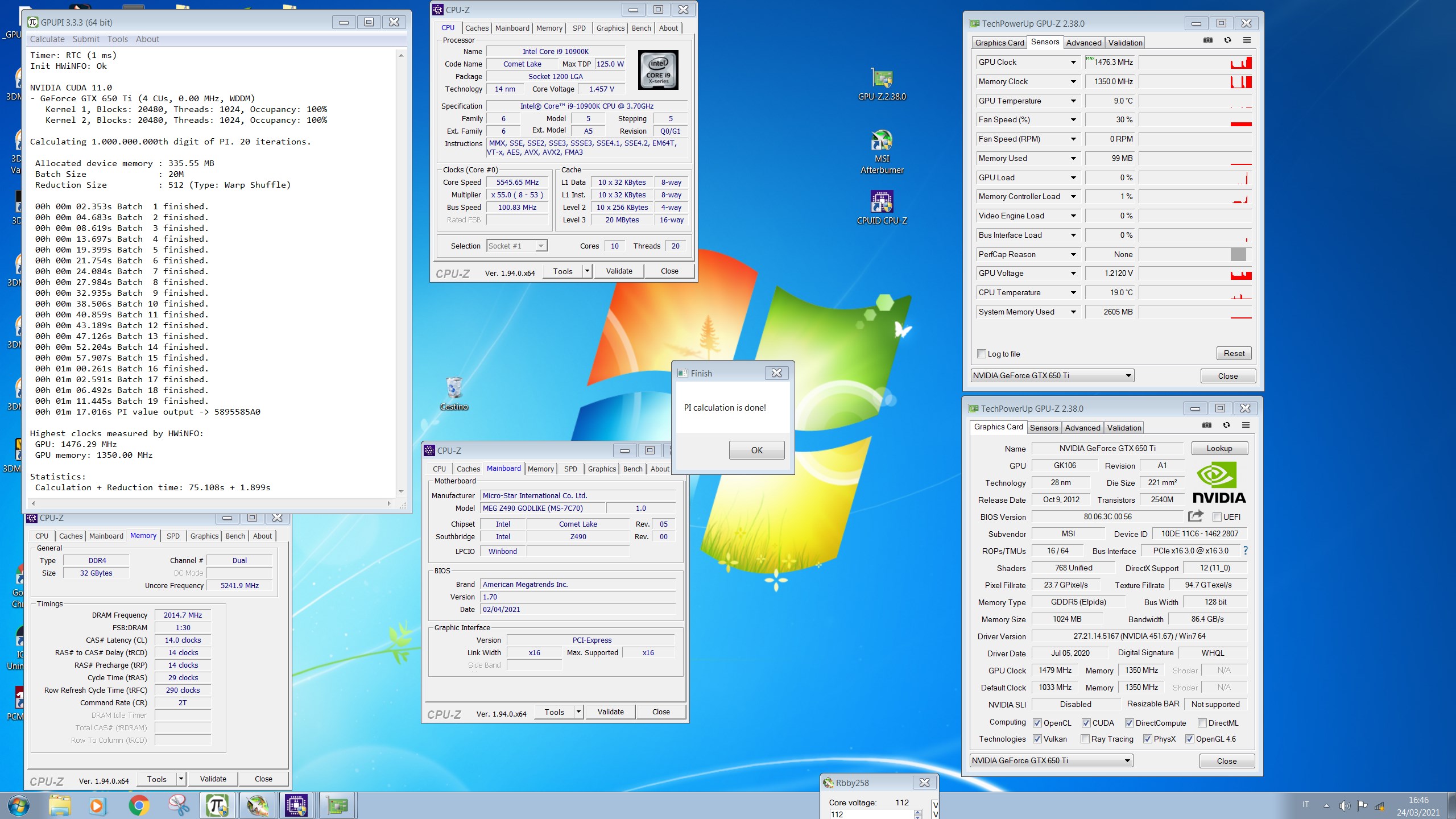Viewport: 1456px width, 819px height.
Task: Click the Core voltage stepper arrows in Rbby258
Action: [918, 814]
